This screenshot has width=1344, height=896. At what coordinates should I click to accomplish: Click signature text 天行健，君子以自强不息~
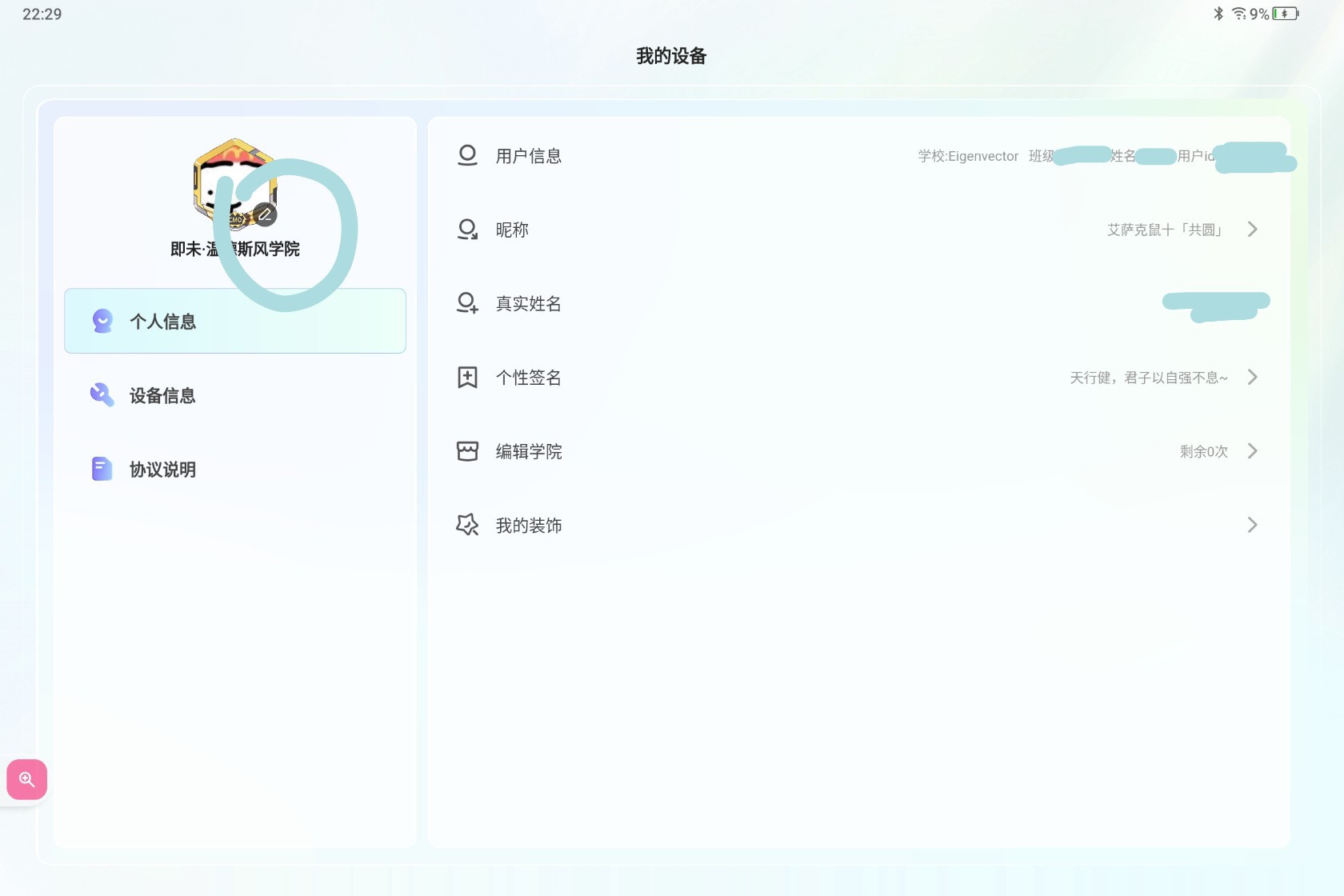1149,378
